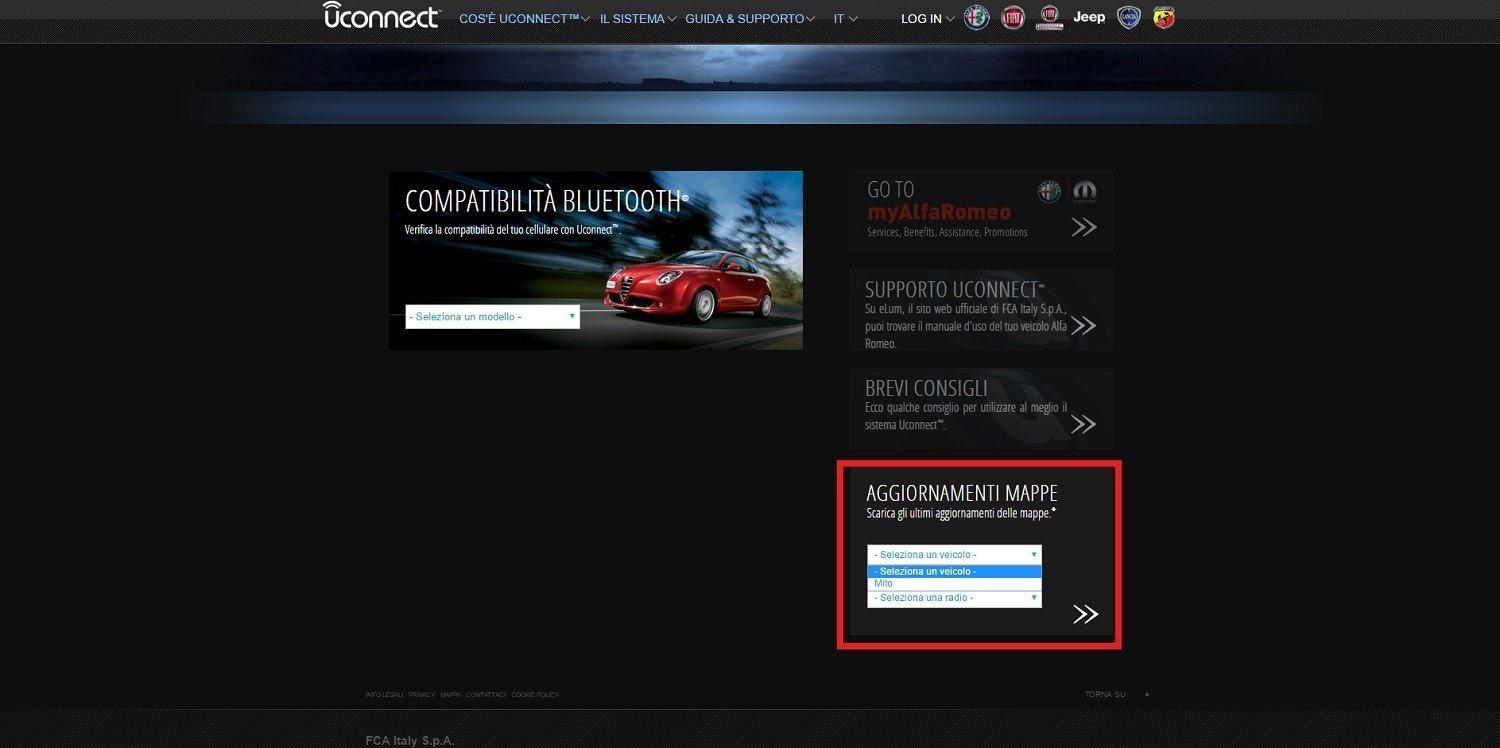Click the FCA Italy S.p.A. footer text
Image resolution: width=1500 pixels, height=748 pixels.
pos(410,741)
